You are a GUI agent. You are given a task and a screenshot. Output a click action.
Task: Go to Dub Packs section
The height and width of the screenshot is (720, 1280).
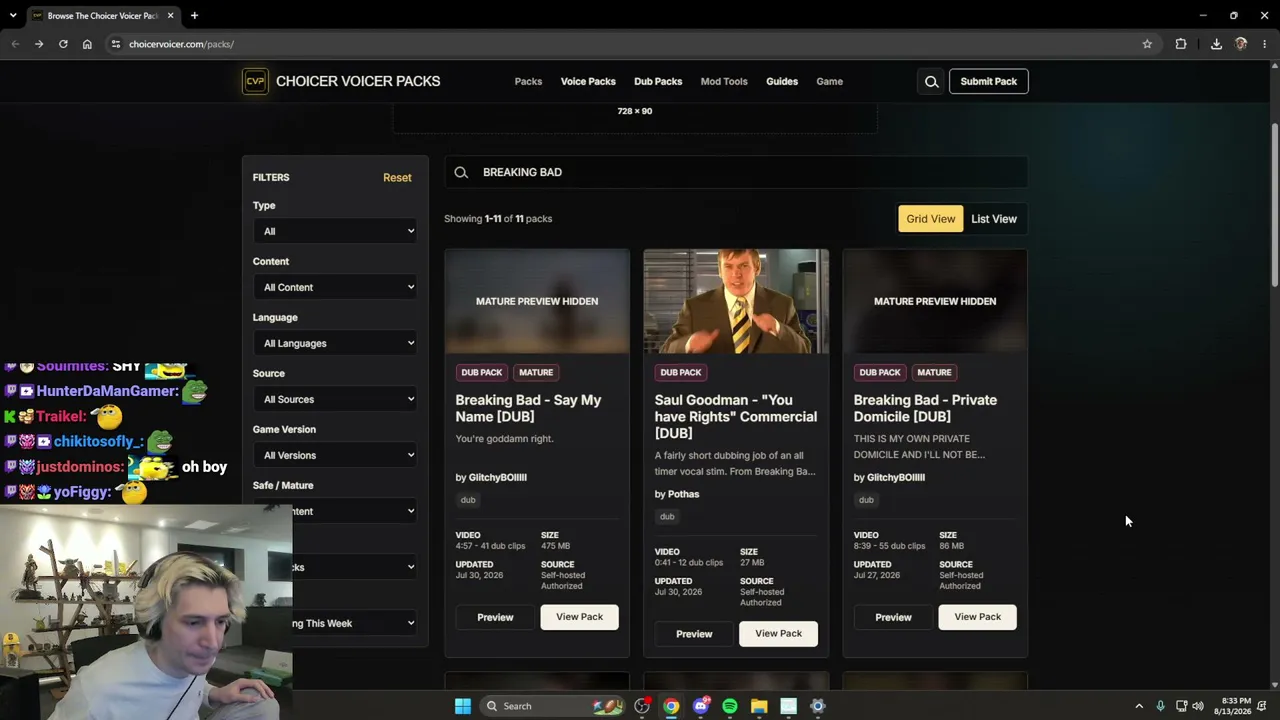pyautogui.click(x=658, y=82)
